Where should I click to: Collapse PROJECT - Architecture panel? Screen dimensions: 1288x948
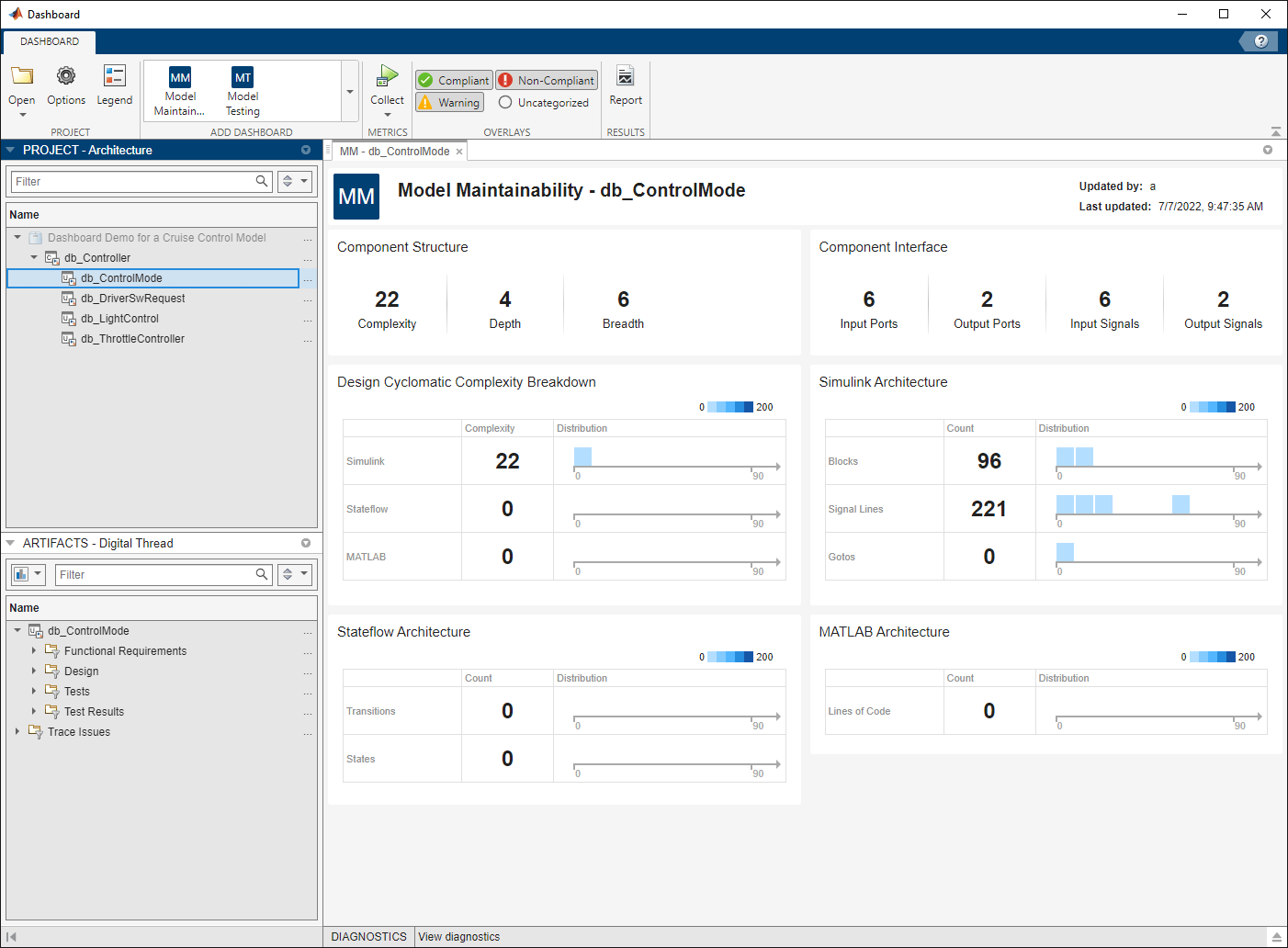click(10, 150)
